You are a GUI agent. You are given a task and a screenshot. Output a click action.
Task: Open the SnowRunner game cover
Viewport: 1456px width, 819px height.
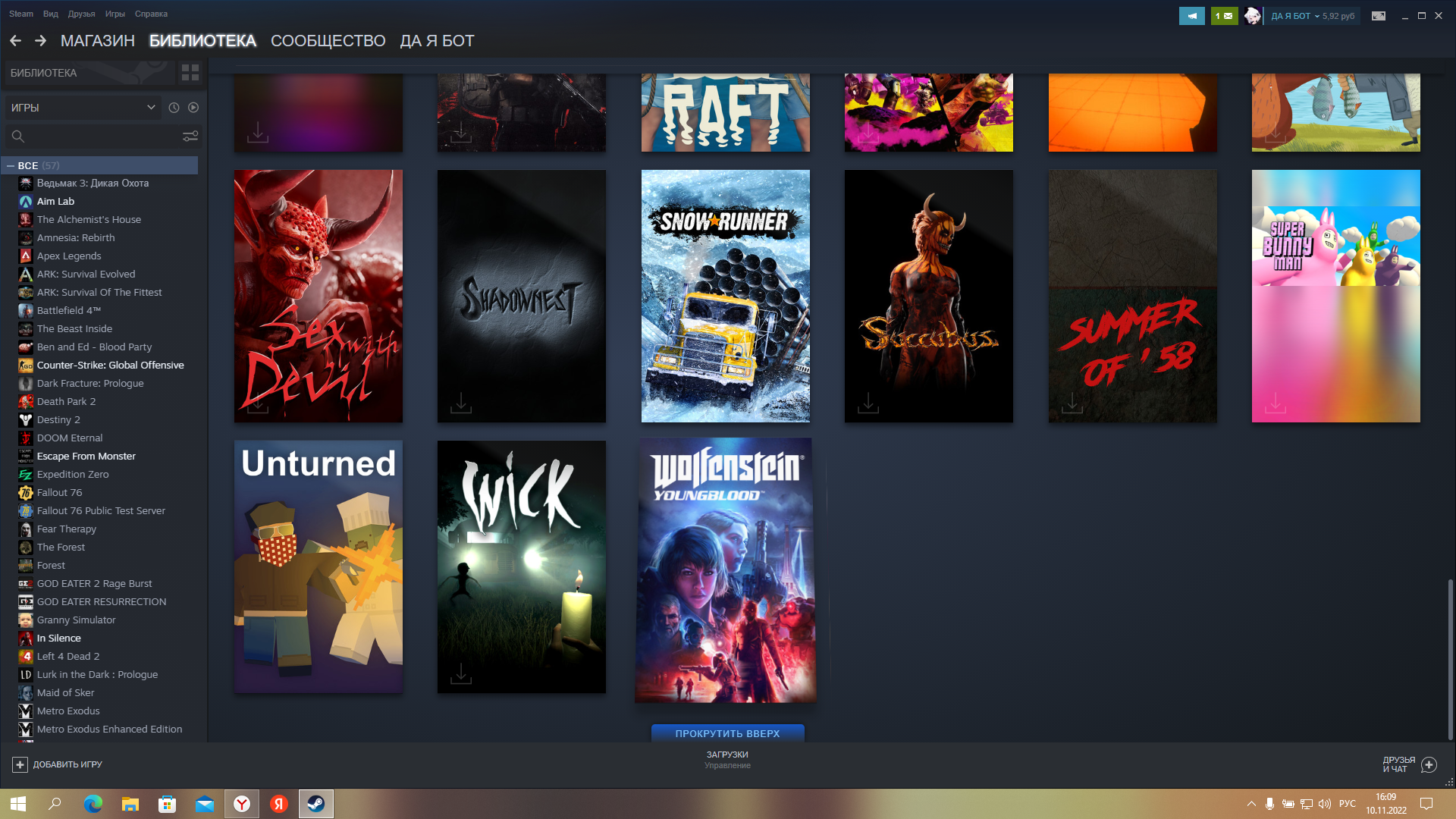725,296
